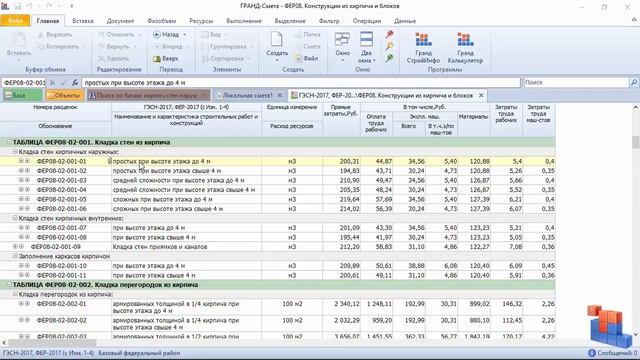
Task: Close the Локальная смета1 tab
Action: coord(280,95)
